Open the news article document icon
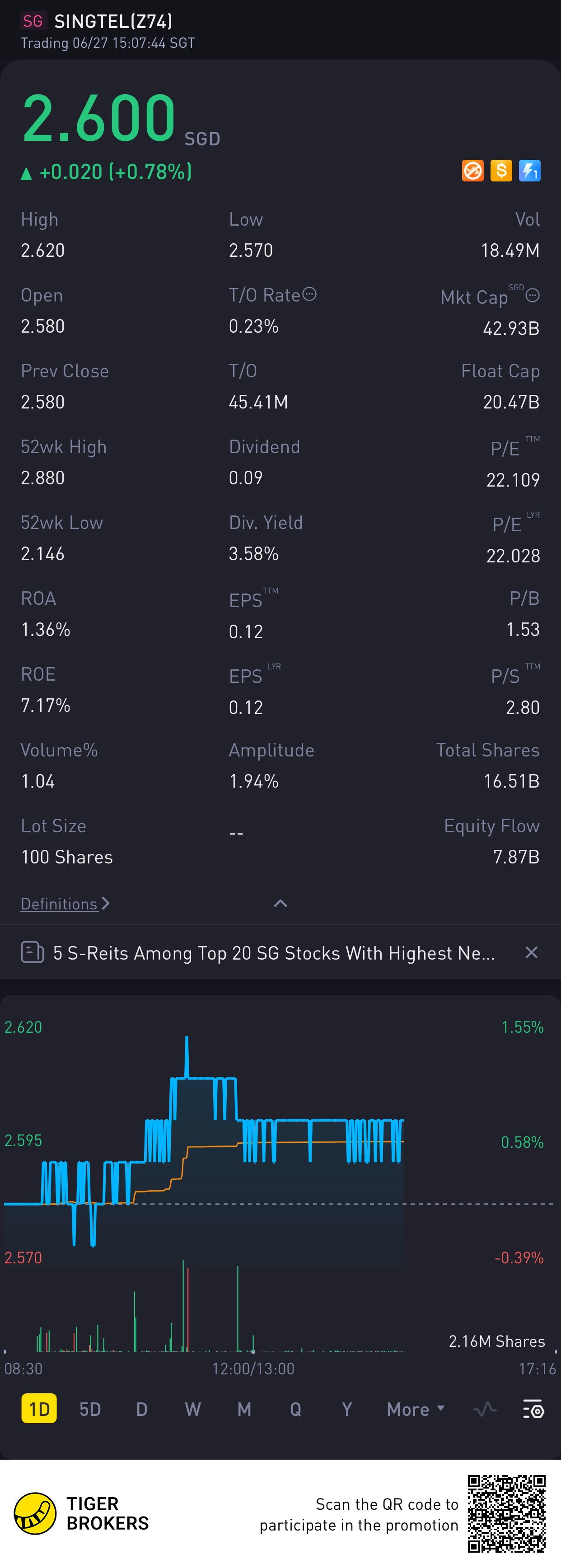Viewport: 561px width, 1568px height. click(32, 952)
